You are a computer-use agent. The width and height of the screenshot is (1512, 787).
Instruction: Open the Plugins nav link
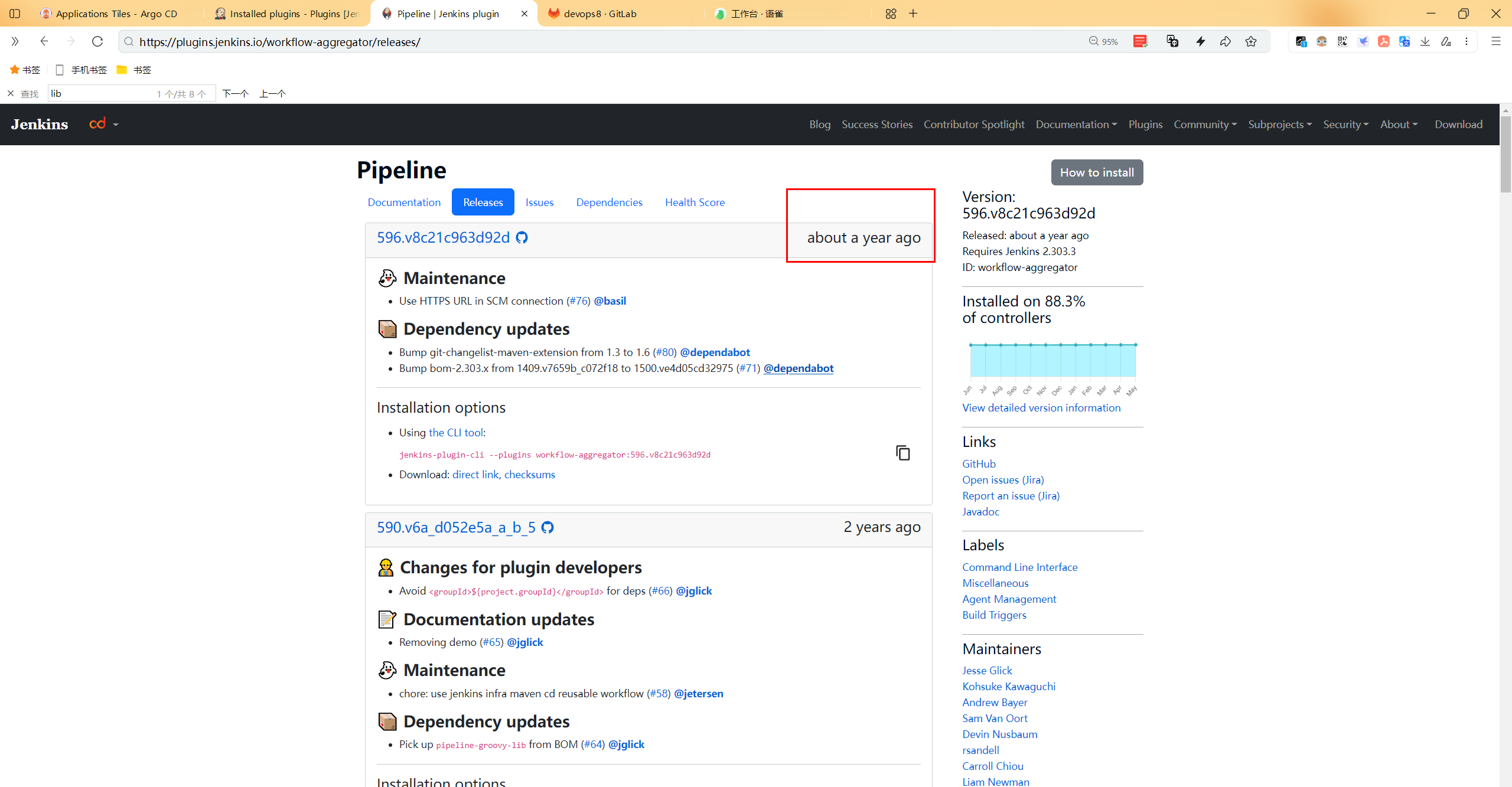click(x=1145, y=124)
